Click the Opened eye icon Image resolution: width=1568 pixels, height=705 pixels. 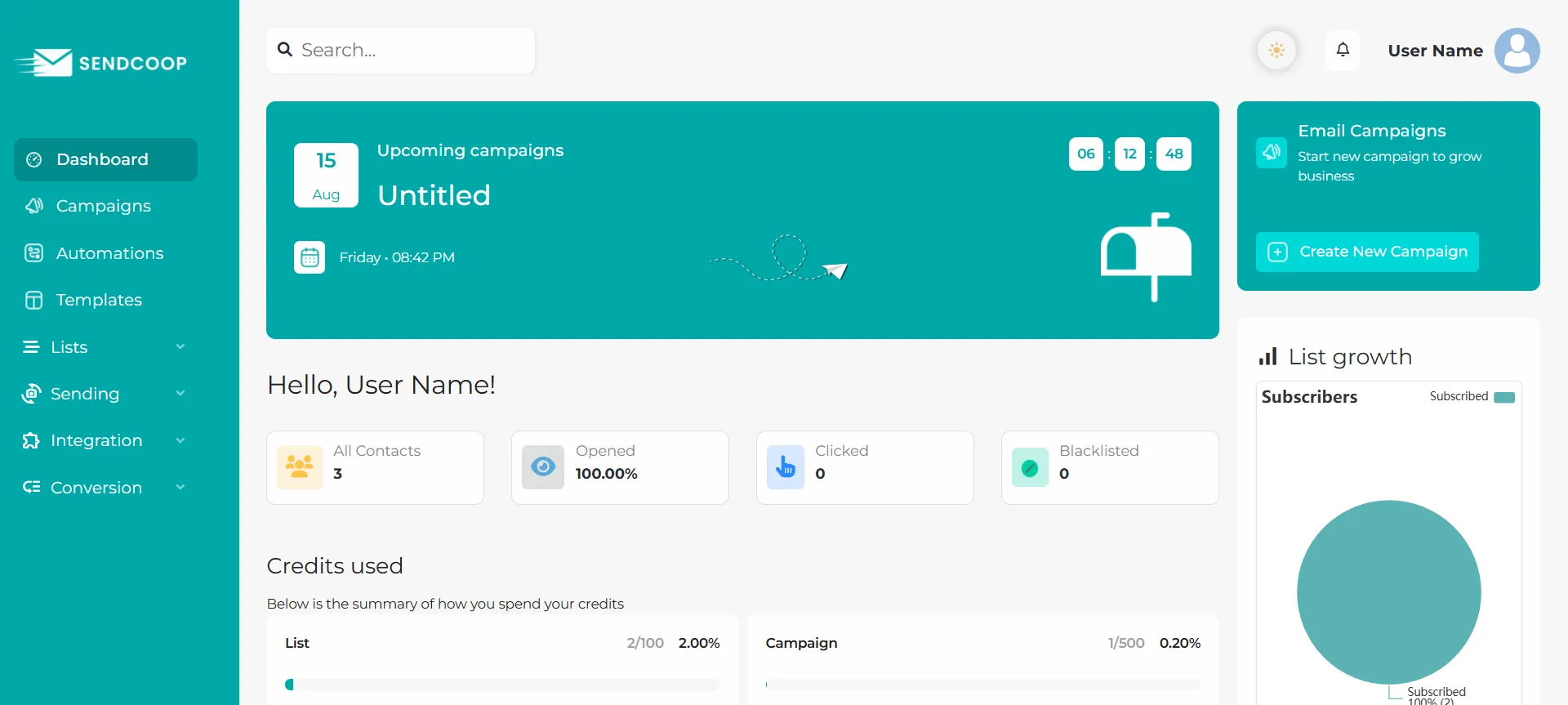[543, 467]
